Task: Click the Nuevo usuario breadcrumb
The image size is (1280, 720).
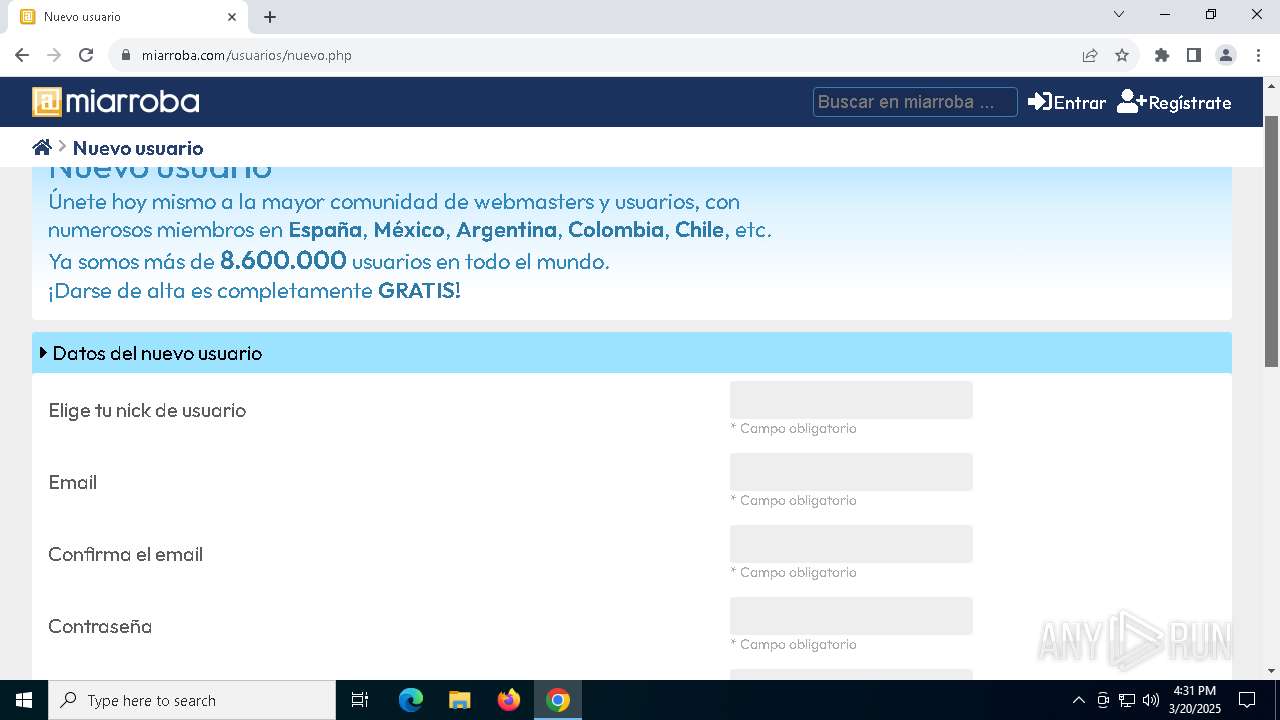Action: point(138,149)
